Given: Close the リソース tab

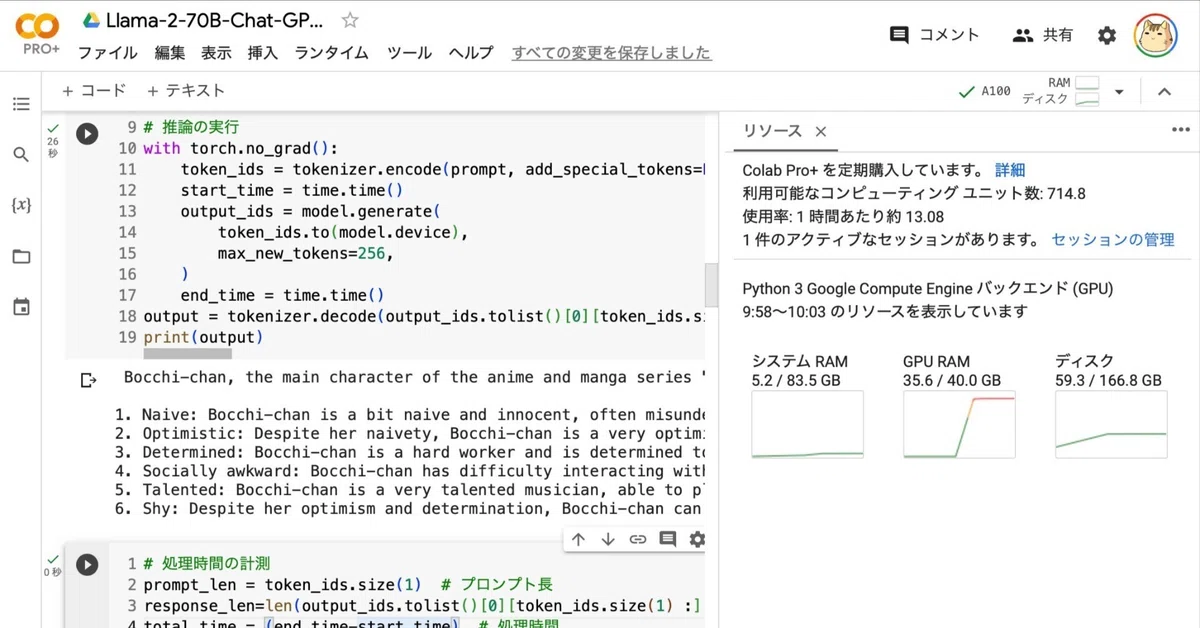Looking at the screenshot, I should [x=821, y=131].
